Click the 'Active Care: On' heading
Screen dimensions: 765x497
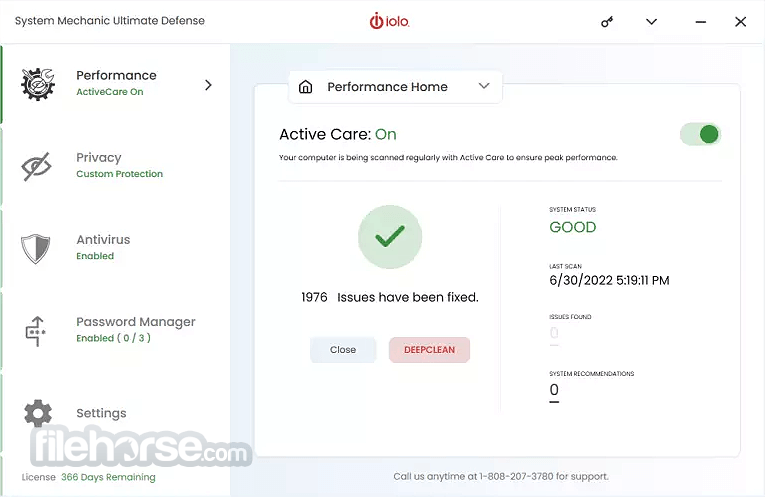338,134
